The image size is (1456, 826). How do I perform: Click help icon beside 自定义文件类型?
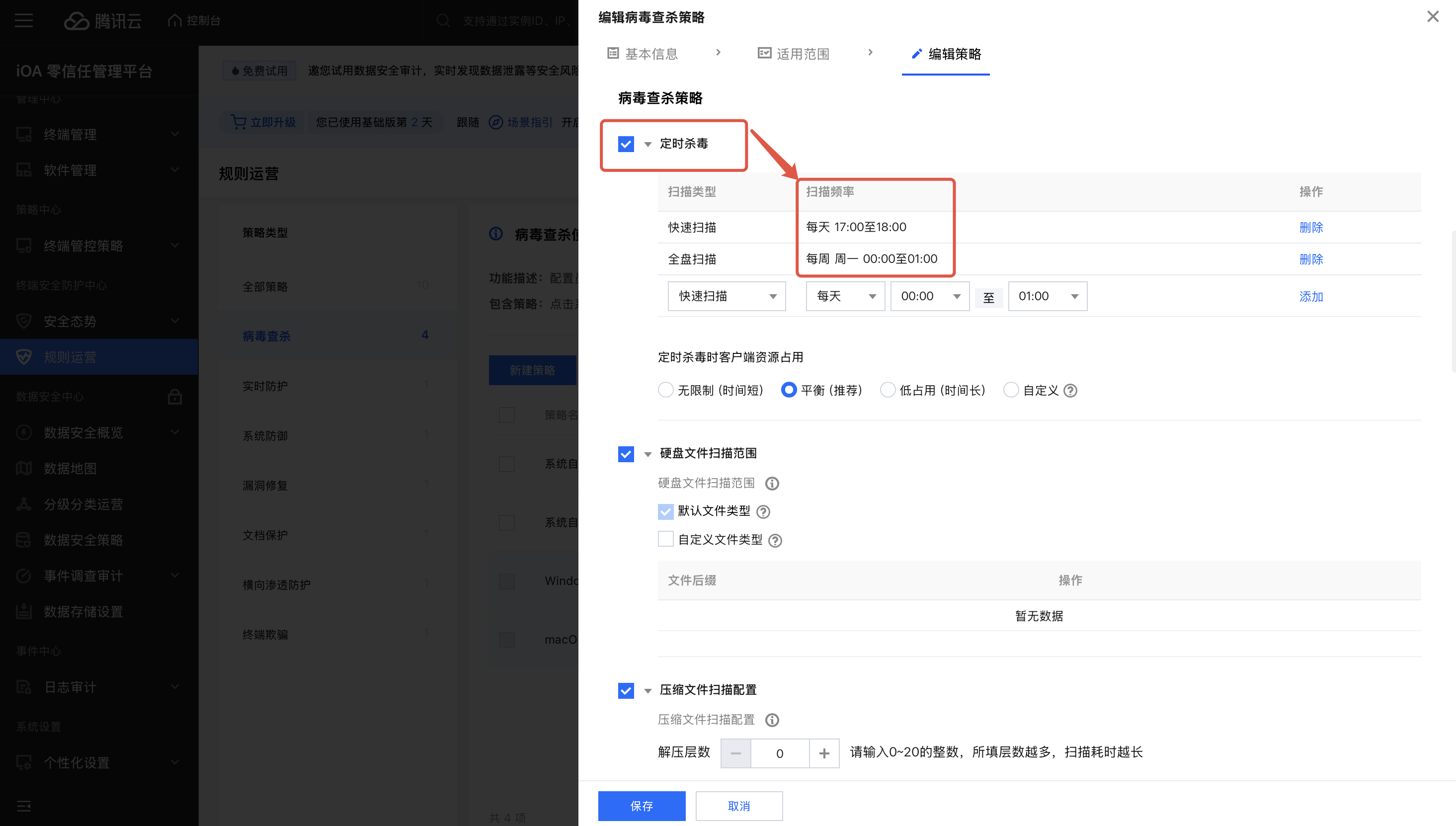775,541
